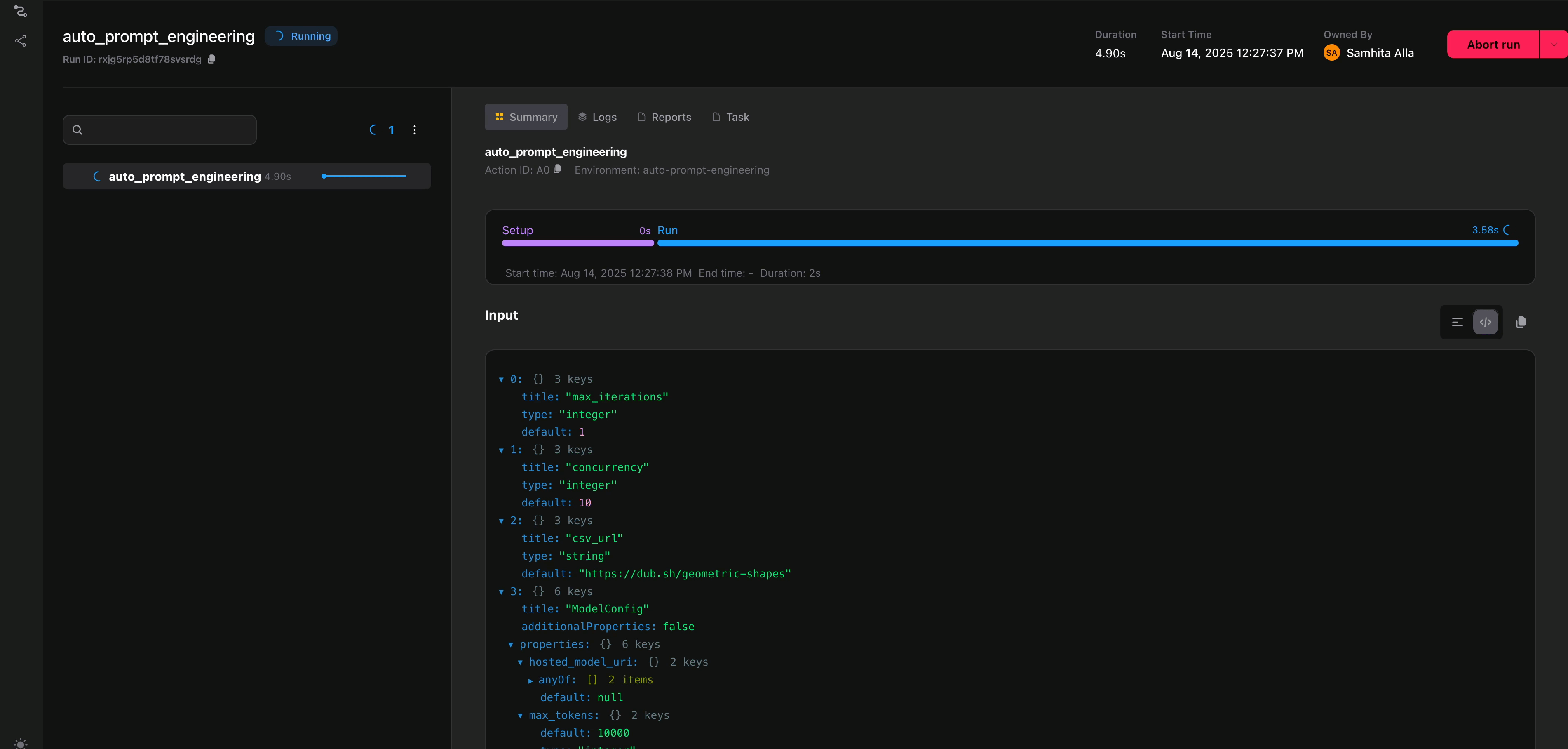Click the Abort run button
The image size is (1568, 749).
[1493, 45]
